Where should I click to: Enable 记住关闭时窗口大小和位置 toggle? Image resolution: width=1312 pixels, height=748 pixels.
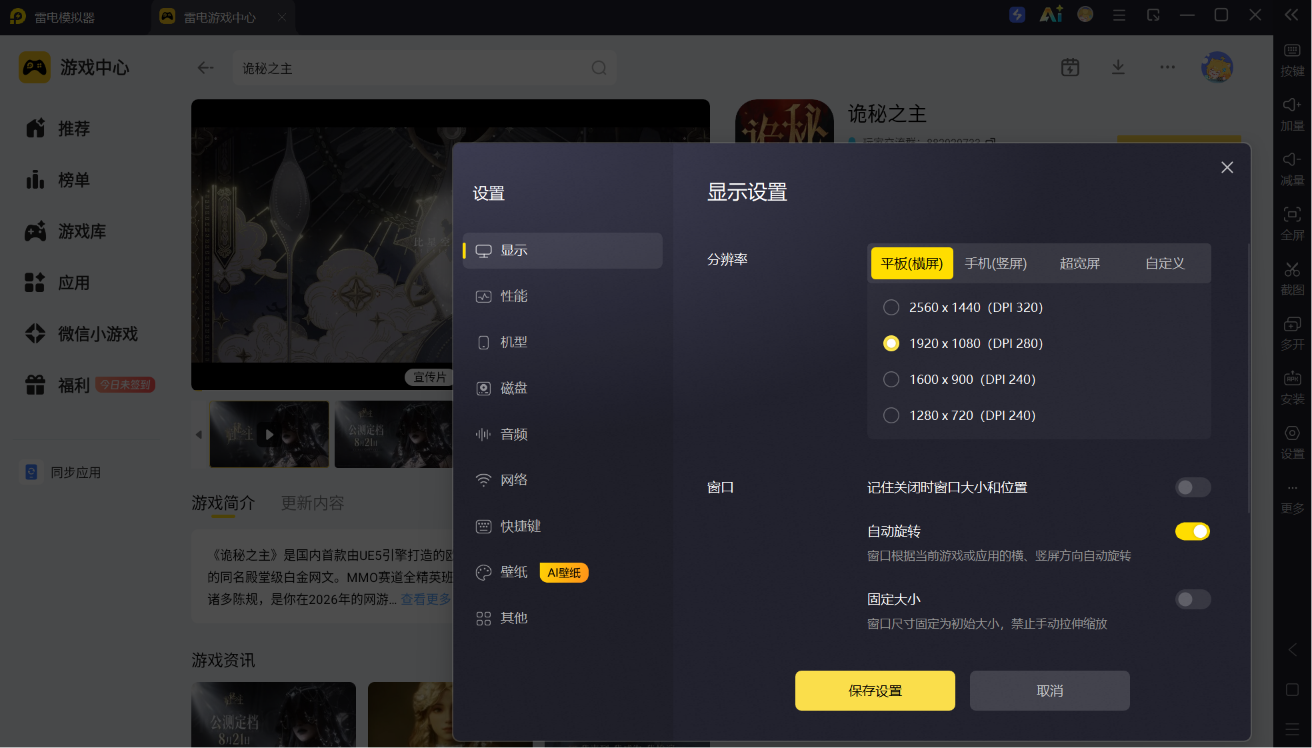click(1193, 487)
